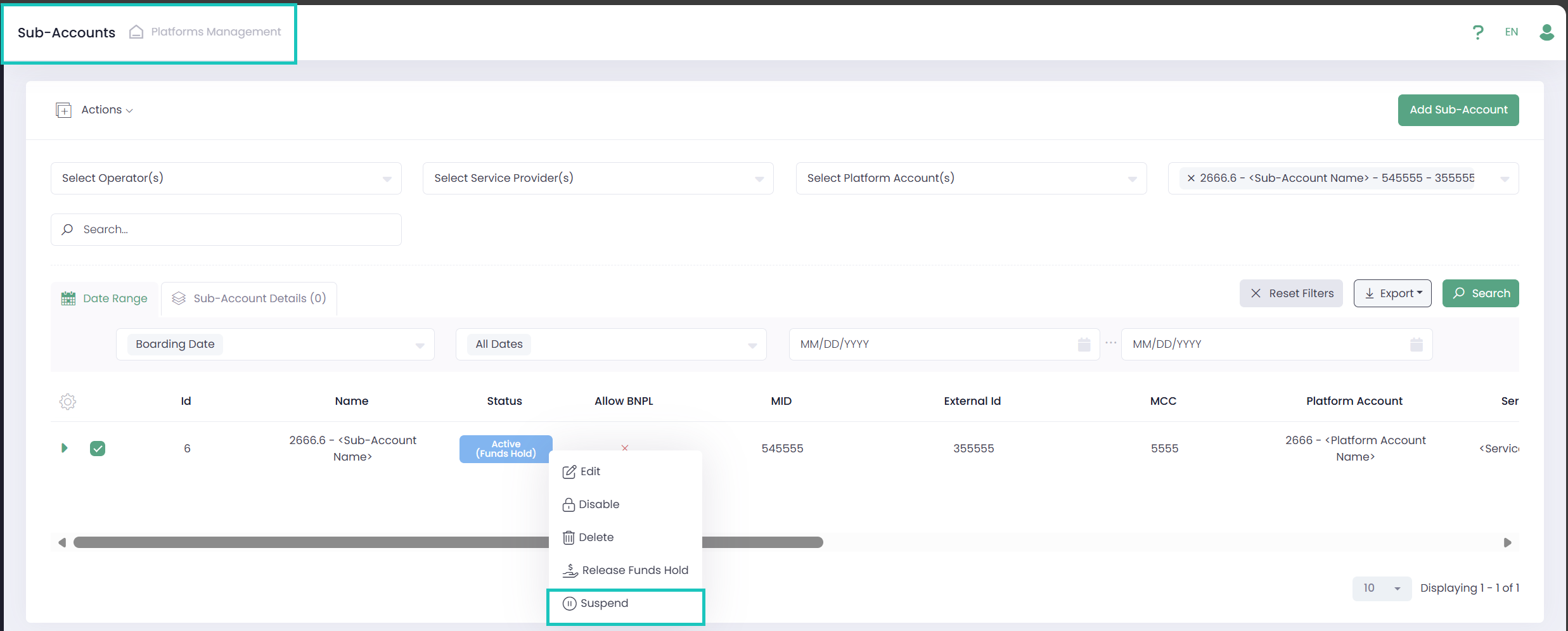
Task: Remove the selected 2666.6 sub-account filter chip
Action: (1191, 179)
